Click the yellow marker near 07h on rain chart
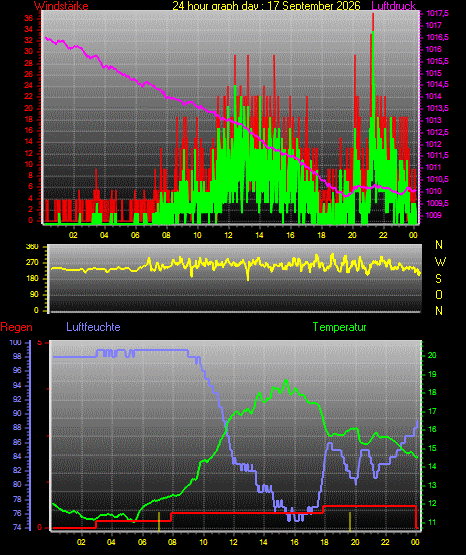The width and height of the screenshot is (466, 555). point(159,521)
